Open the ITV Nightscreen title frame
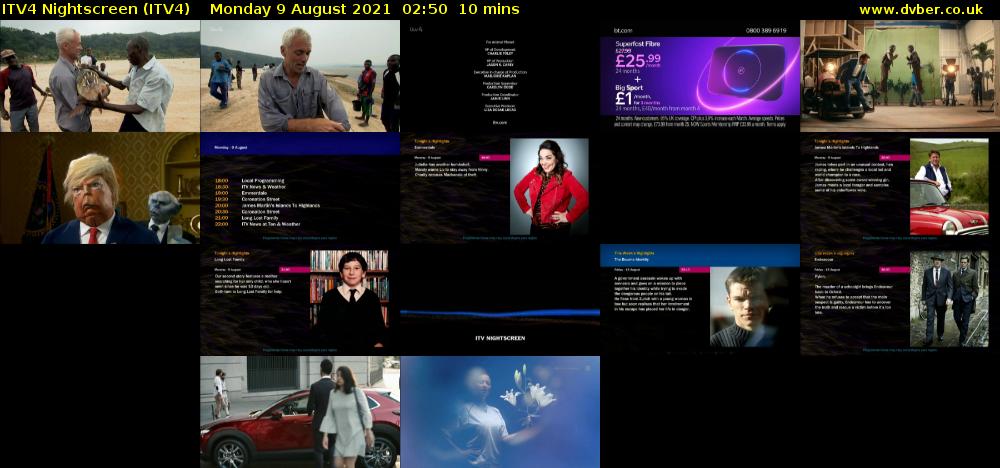This screenshot has width=1000, height=468. [x=500, y=300]
